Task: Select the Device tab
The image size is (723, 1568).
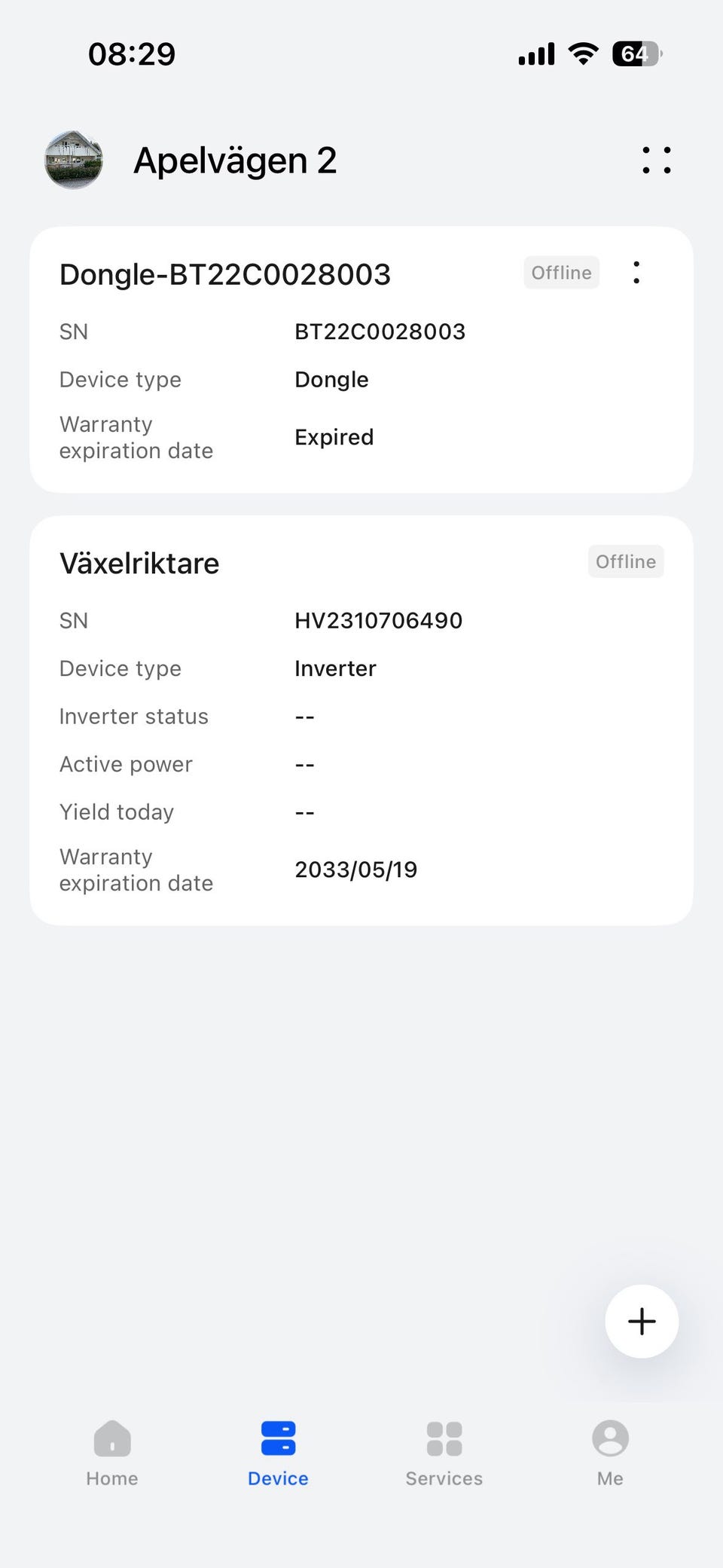Action: click(x=278, y=1453)
